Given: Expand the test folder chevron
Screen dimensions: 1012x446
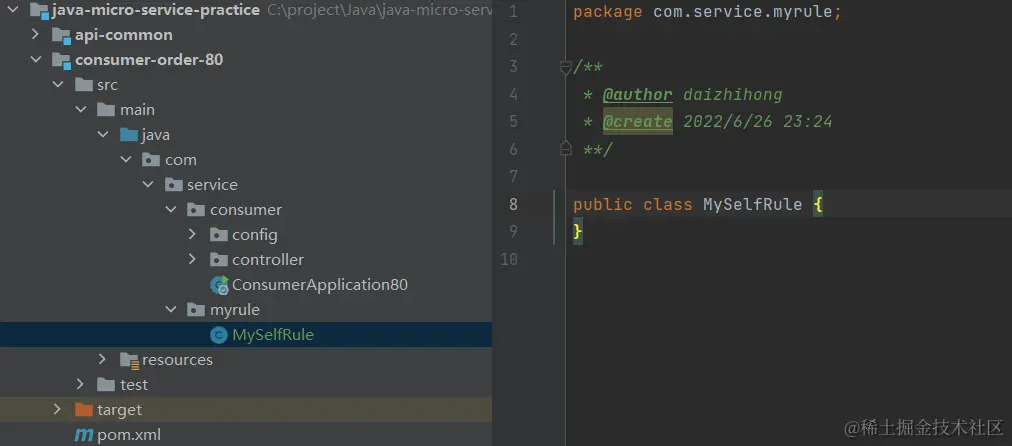Looking at the screenshot, I should point(80,384).
